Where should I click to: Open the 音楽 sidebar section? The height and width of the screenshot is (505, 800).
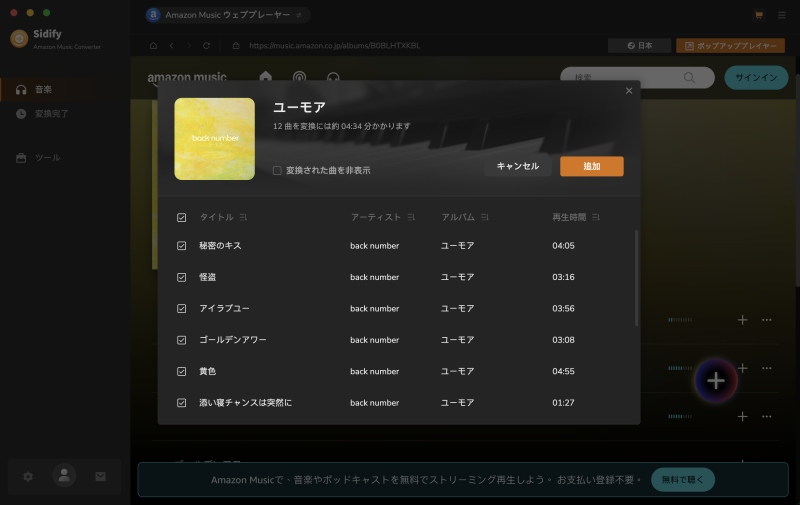pos(65,90)
